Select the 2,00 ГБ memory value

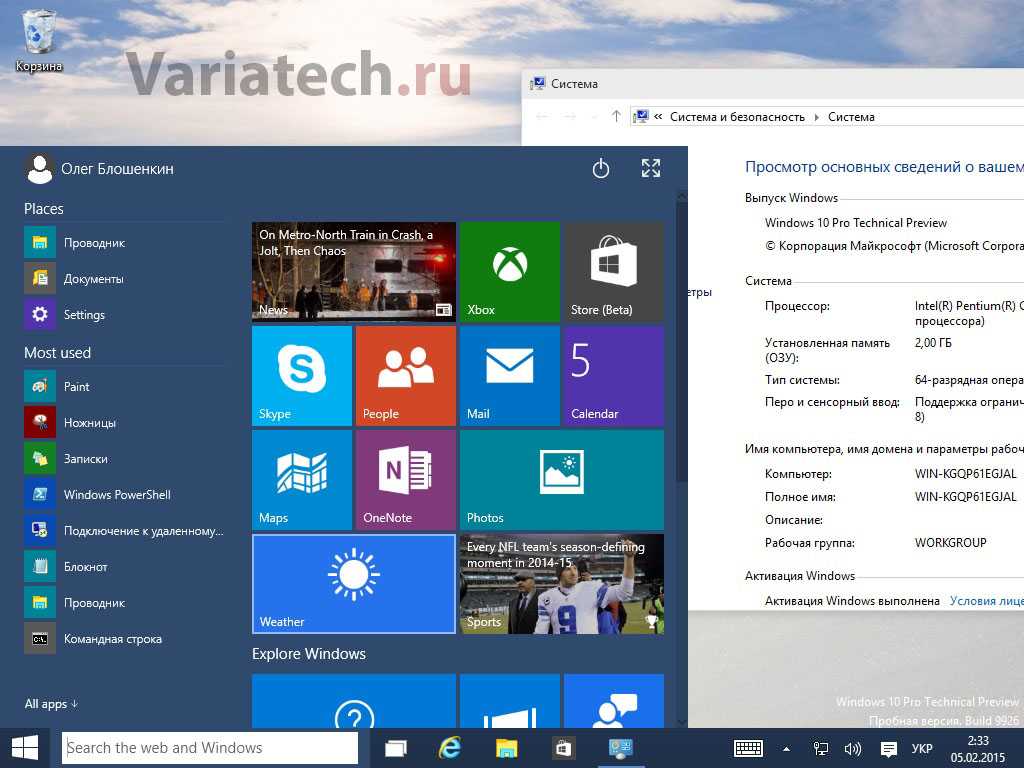tap(933, 343)
